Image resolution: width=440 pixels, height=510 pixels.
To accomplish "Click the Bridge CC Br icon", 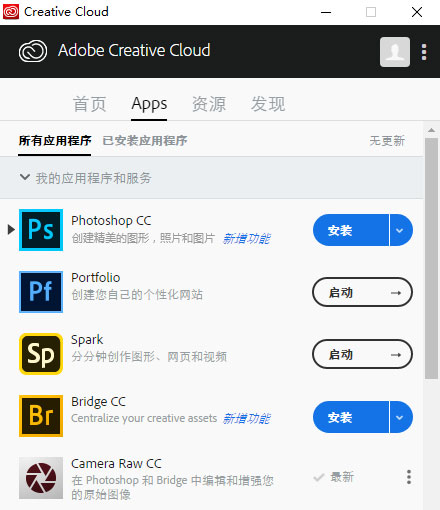I will coord(41,416).
